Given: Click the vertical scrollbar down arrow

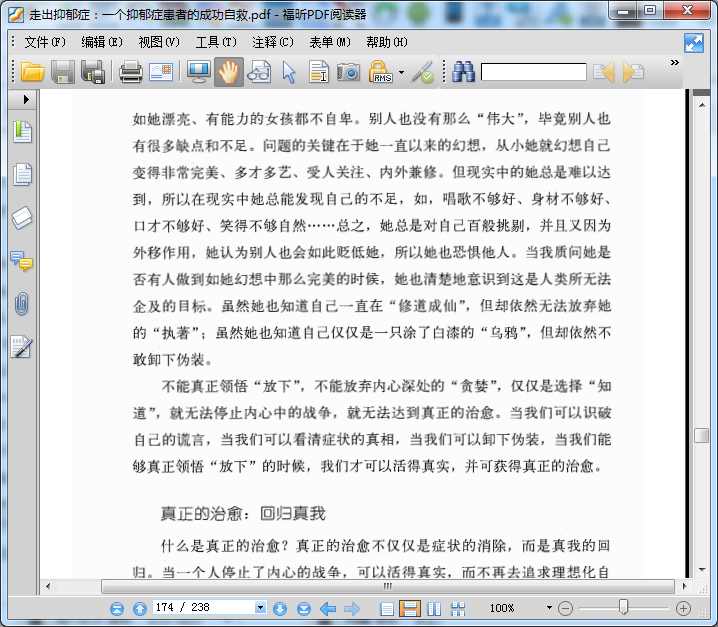Looking at the screenshot, I should point(702,570).
